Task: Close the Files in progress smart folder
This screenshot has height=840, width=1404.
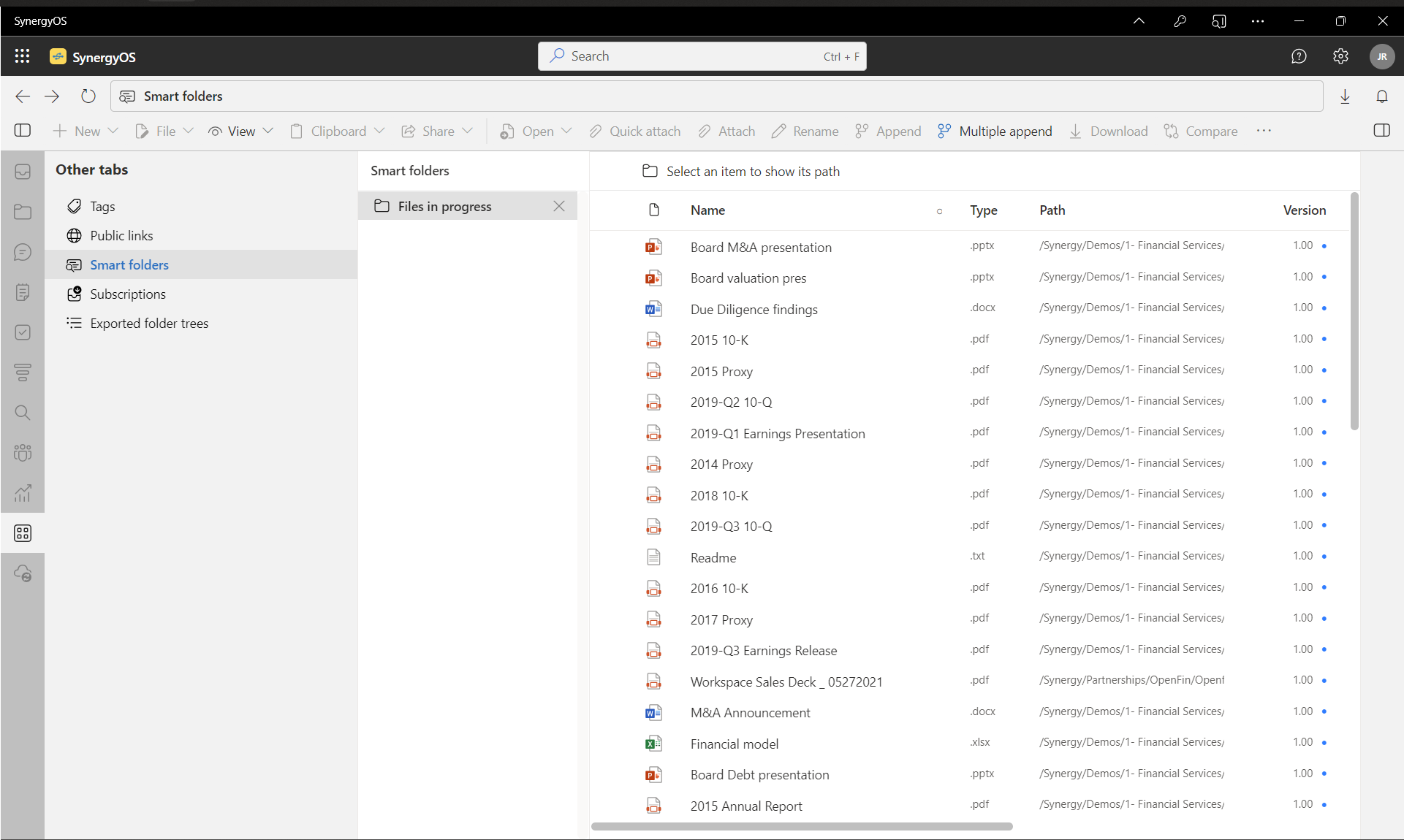Action: [x=559, y=207]
